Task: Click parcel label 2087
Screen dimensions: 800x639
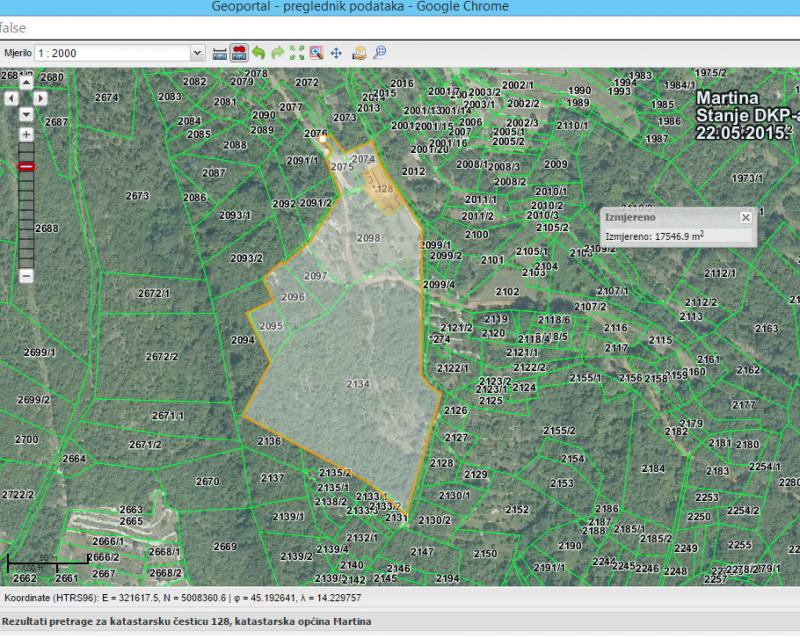Action: [x=213, y=173]
